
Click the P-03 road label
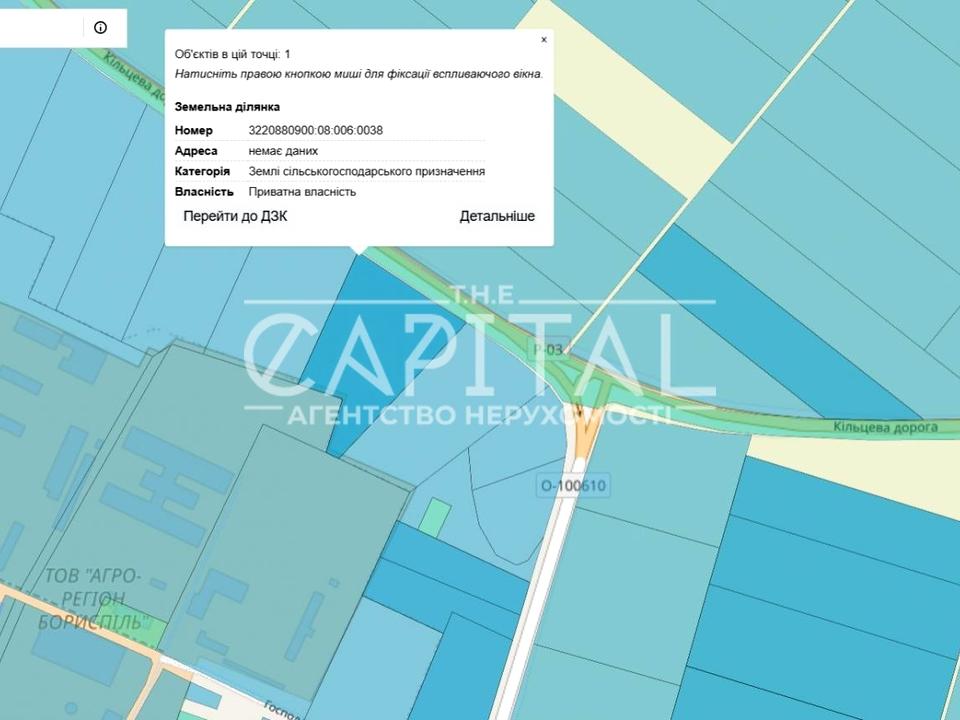(547, 350)
